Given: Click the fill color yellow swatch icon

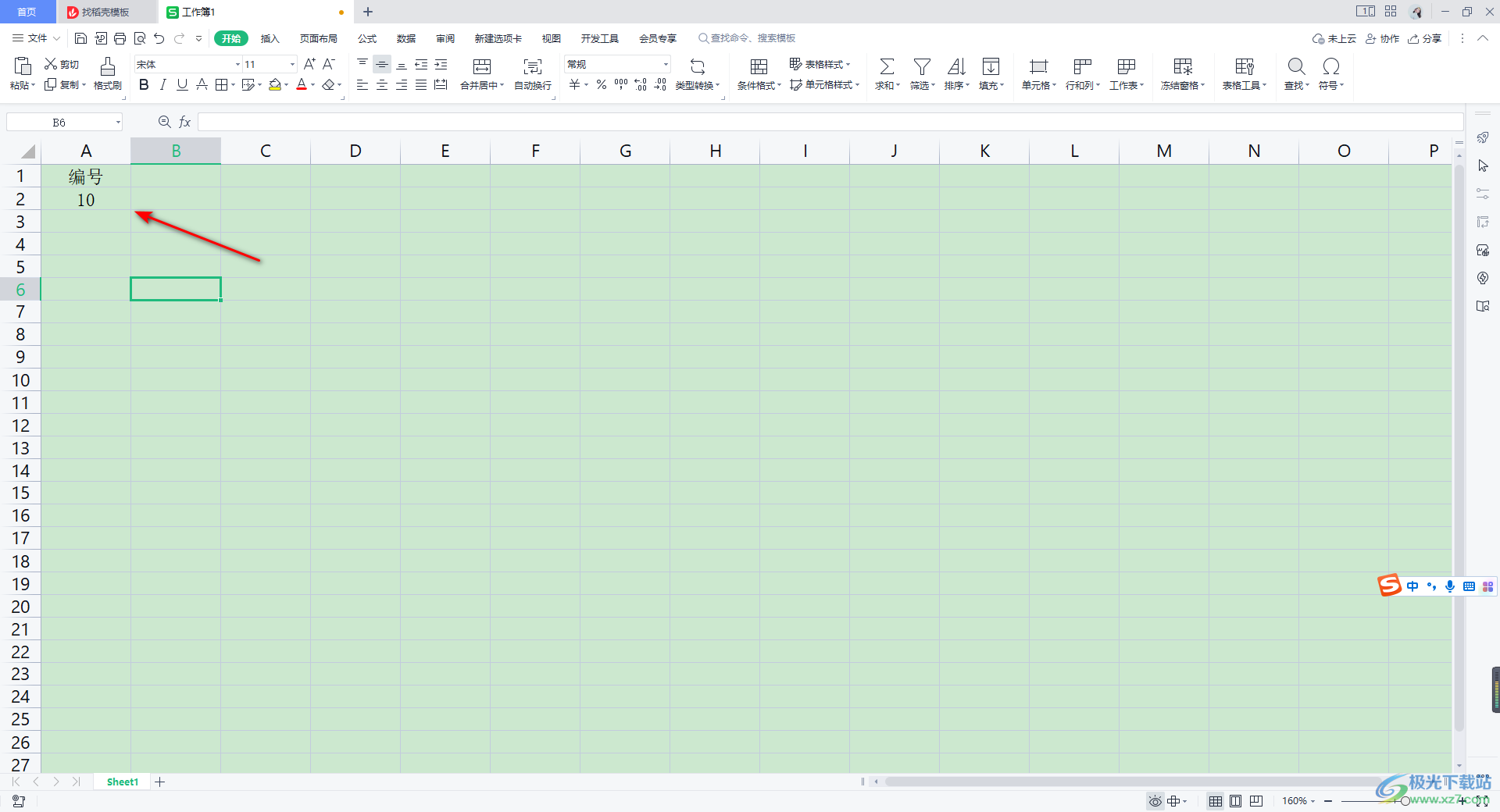Looking at the screenshot, I should pos(275,84).
